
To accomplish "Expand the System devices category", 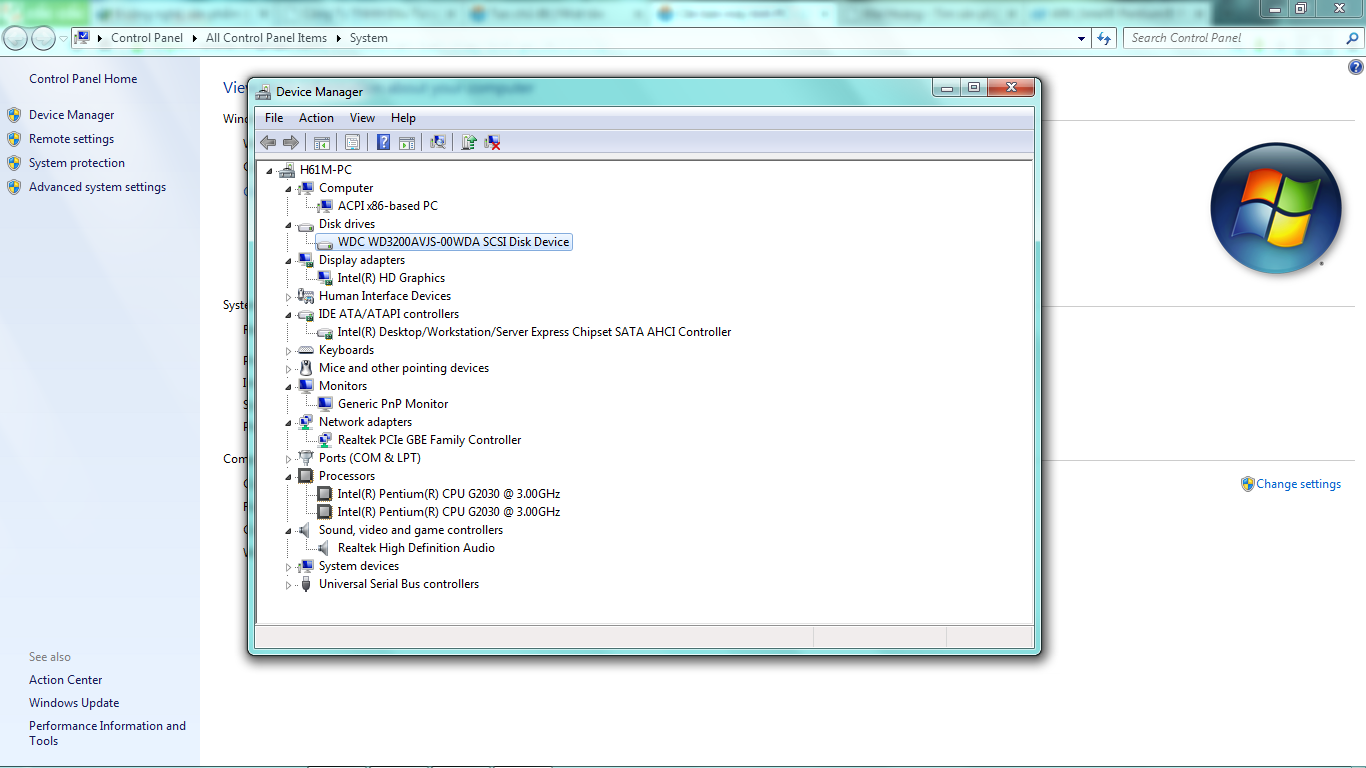I will tap(289, 566).
